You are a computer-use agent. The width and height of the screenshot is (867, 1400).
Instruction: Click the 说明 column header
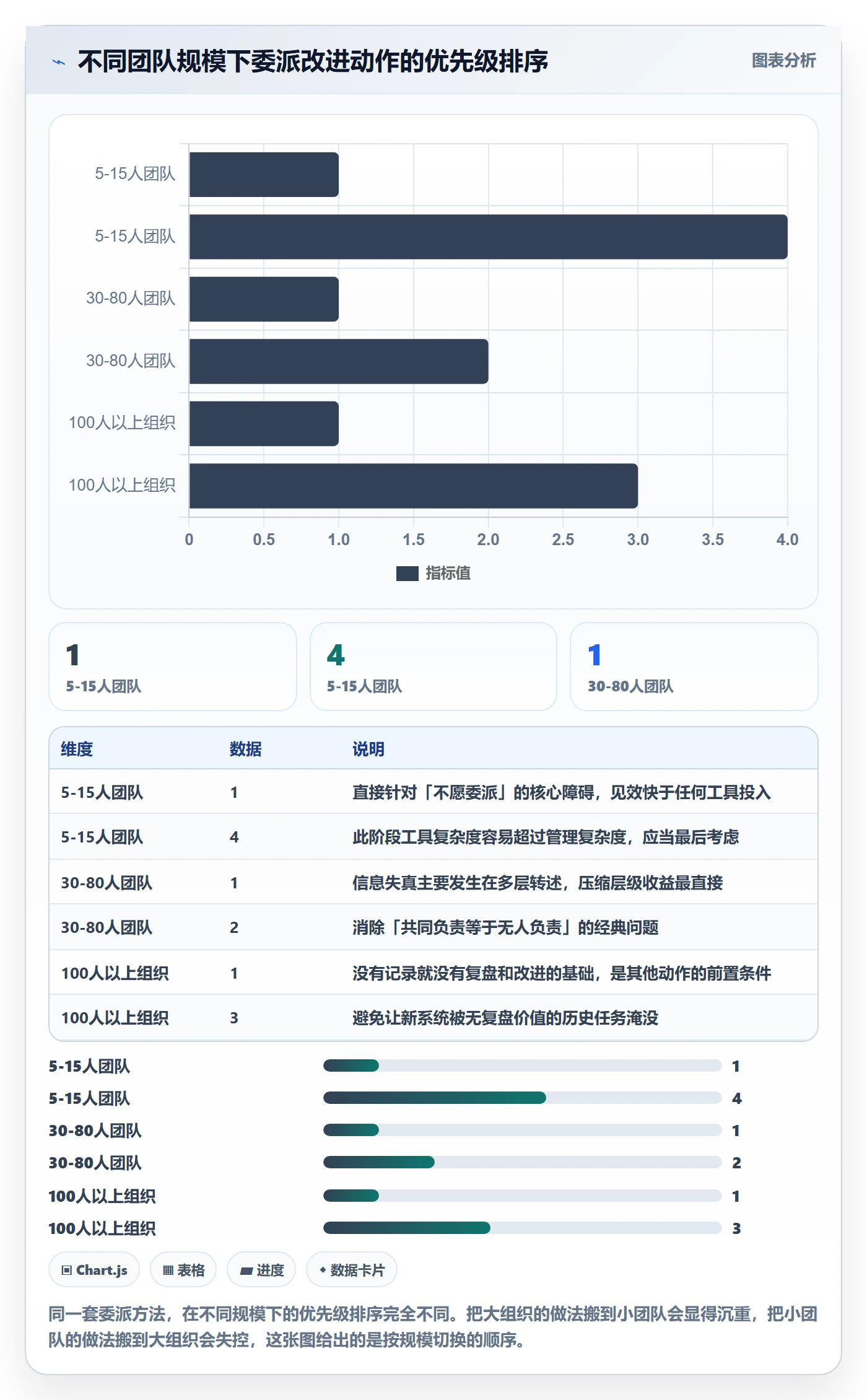[x=368, y=749]
